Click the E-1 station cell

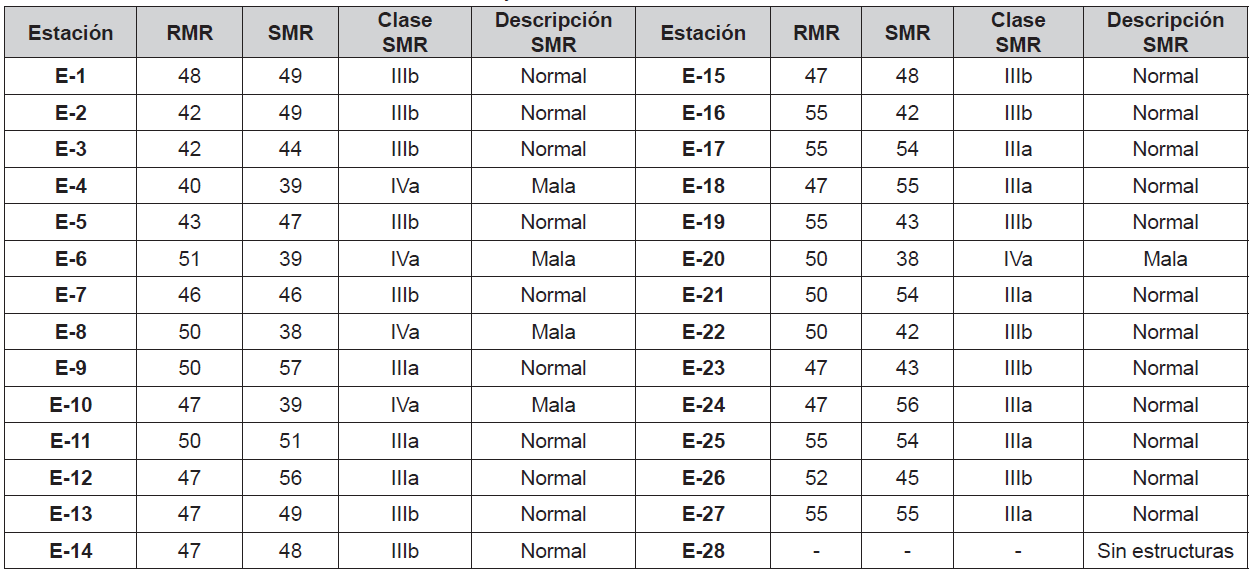tap(70, 76)
